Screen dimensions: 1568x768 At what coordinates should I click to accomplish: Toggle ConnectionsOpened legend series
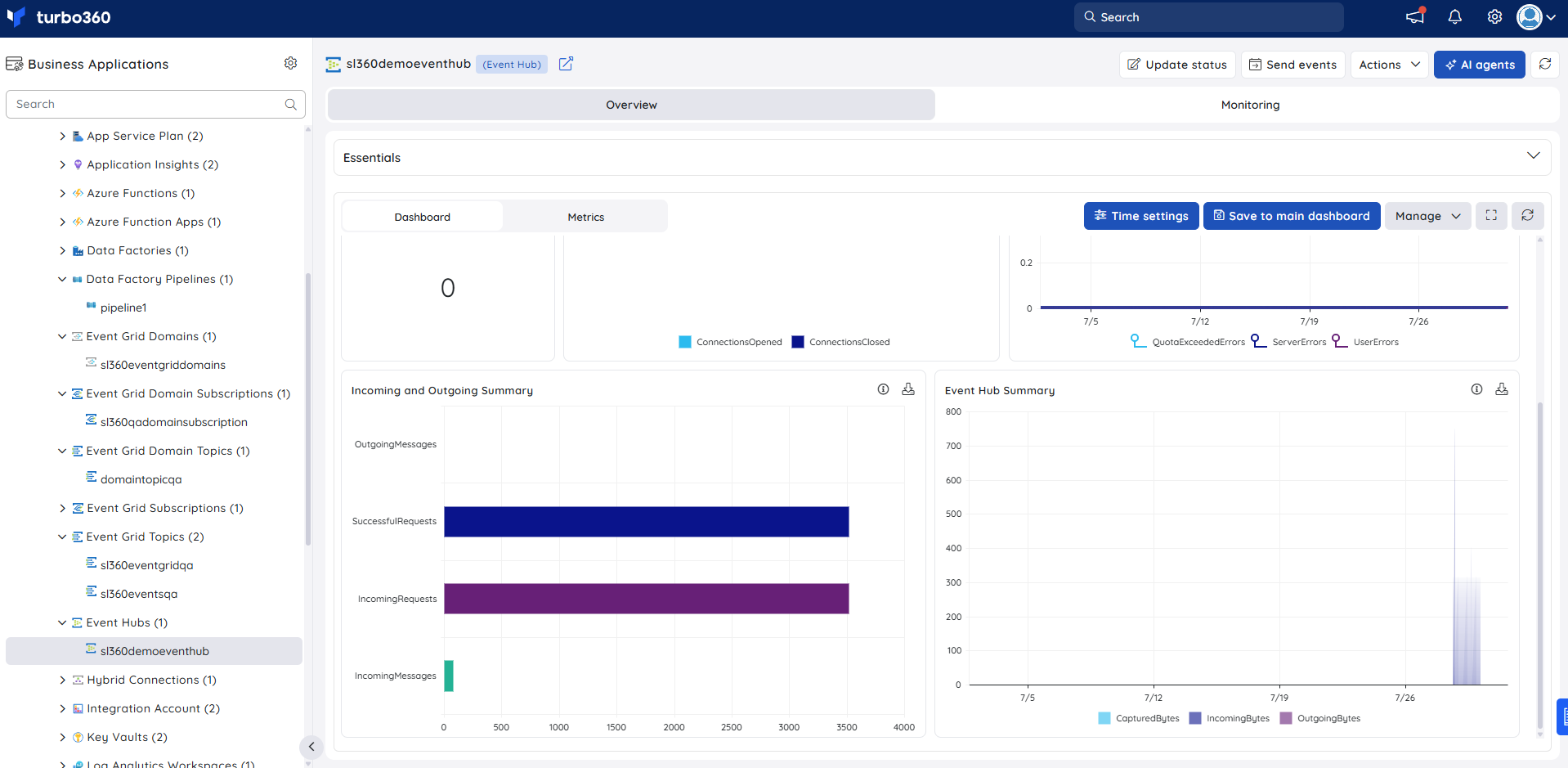[730, 342]
